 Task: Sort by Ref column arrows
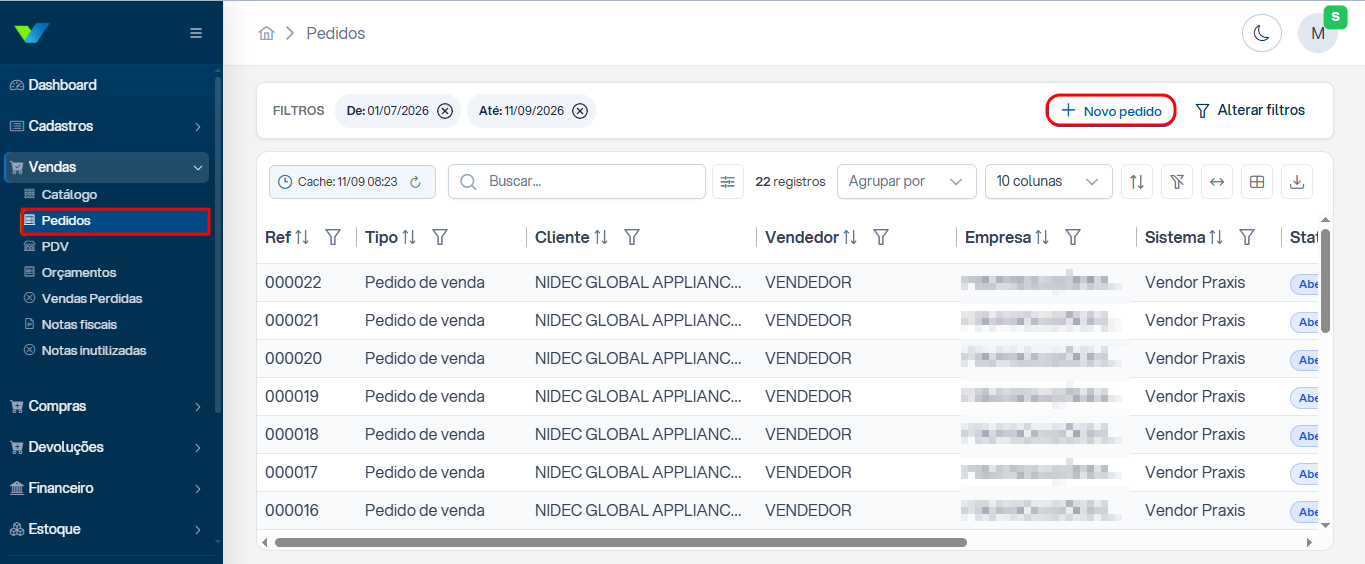pyautogui.click(x=303, y=238)
